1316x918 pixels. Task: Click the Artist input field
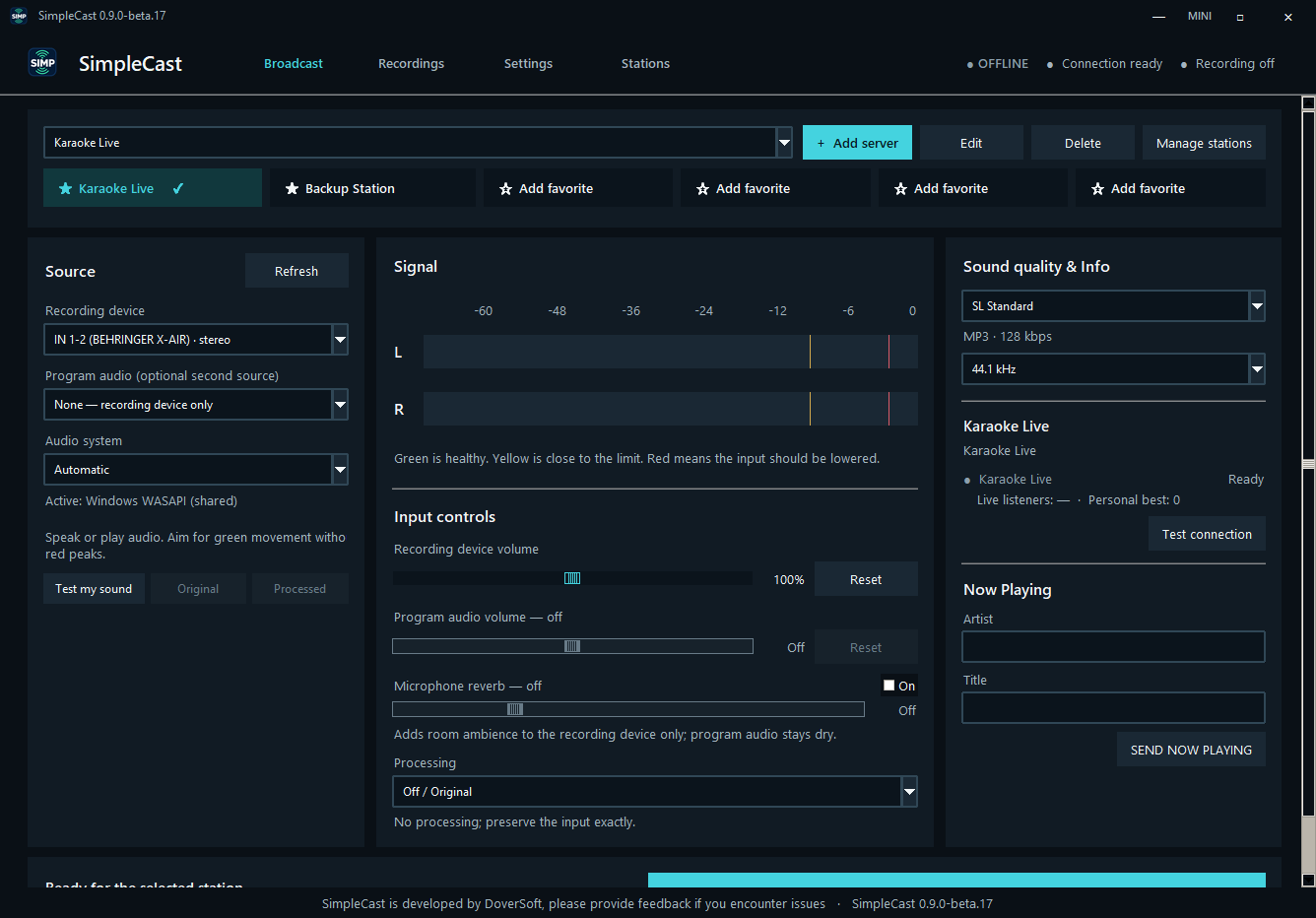[1113, 647]
